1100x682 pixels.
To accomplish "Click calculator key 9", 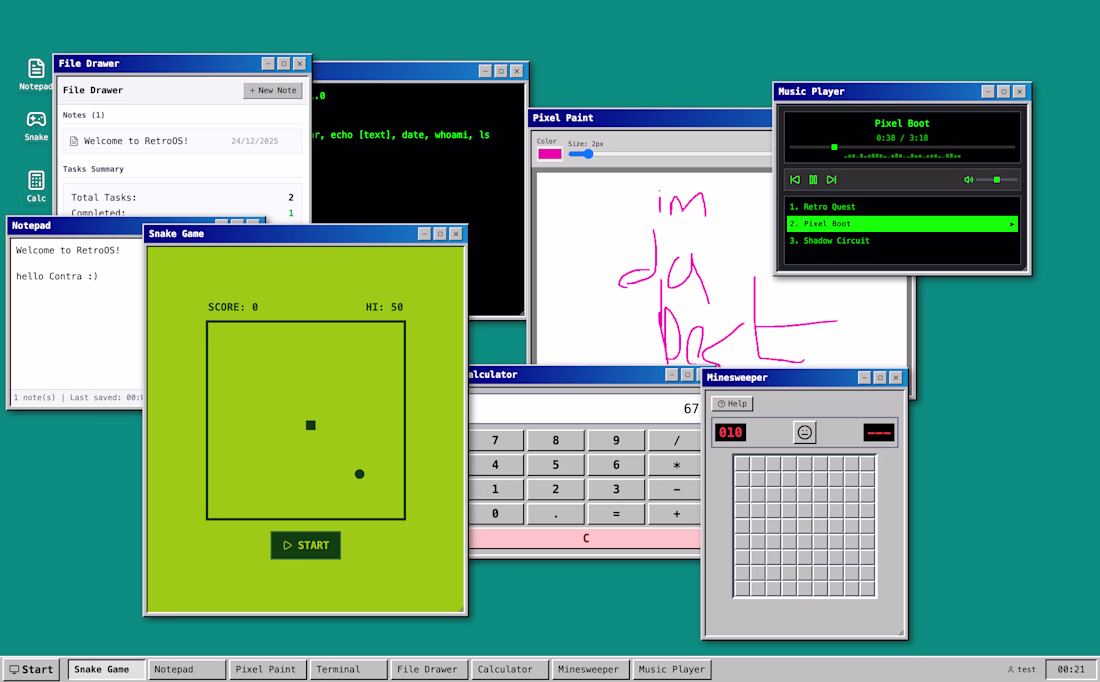I will coord(616,441).
